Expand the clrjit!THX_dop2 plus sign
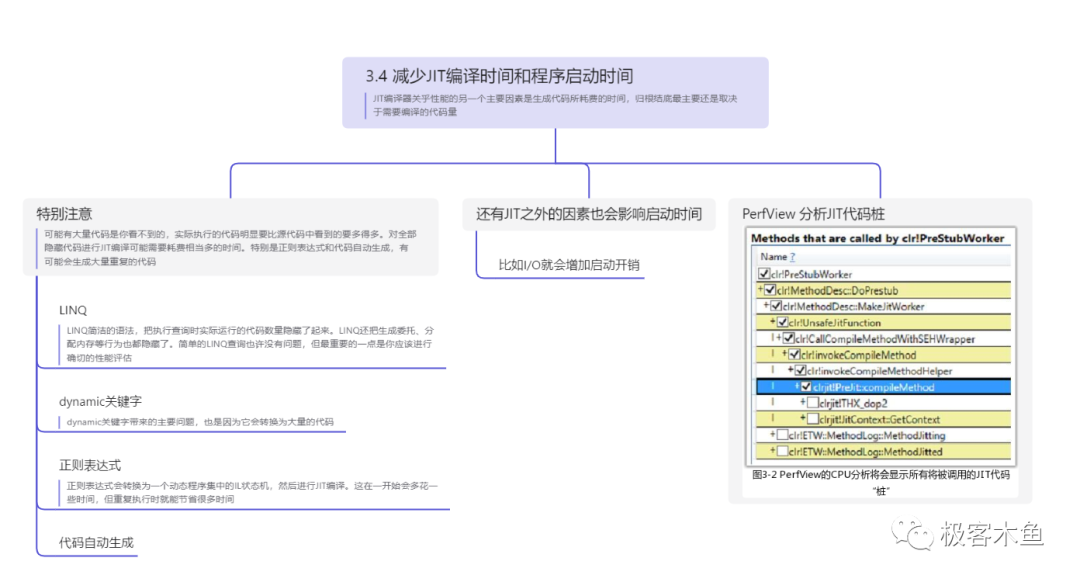Image resolution: width=1080 pixels, height=582 pixels. pos(803,402)
